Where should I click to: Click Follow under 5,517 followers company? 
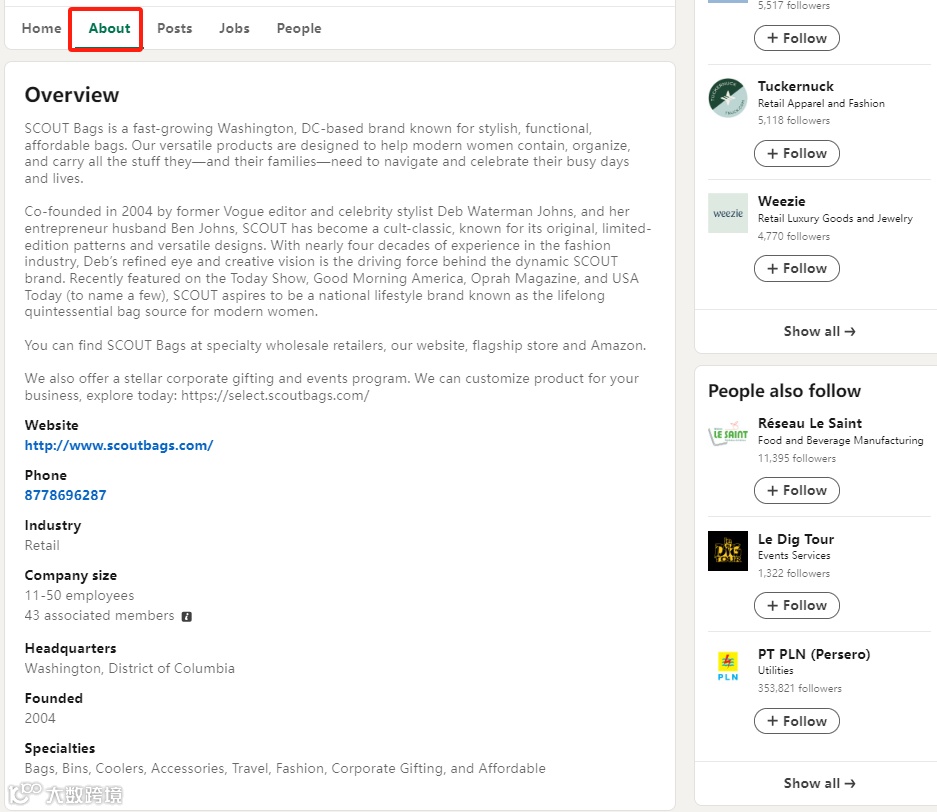tap(797, 38)
